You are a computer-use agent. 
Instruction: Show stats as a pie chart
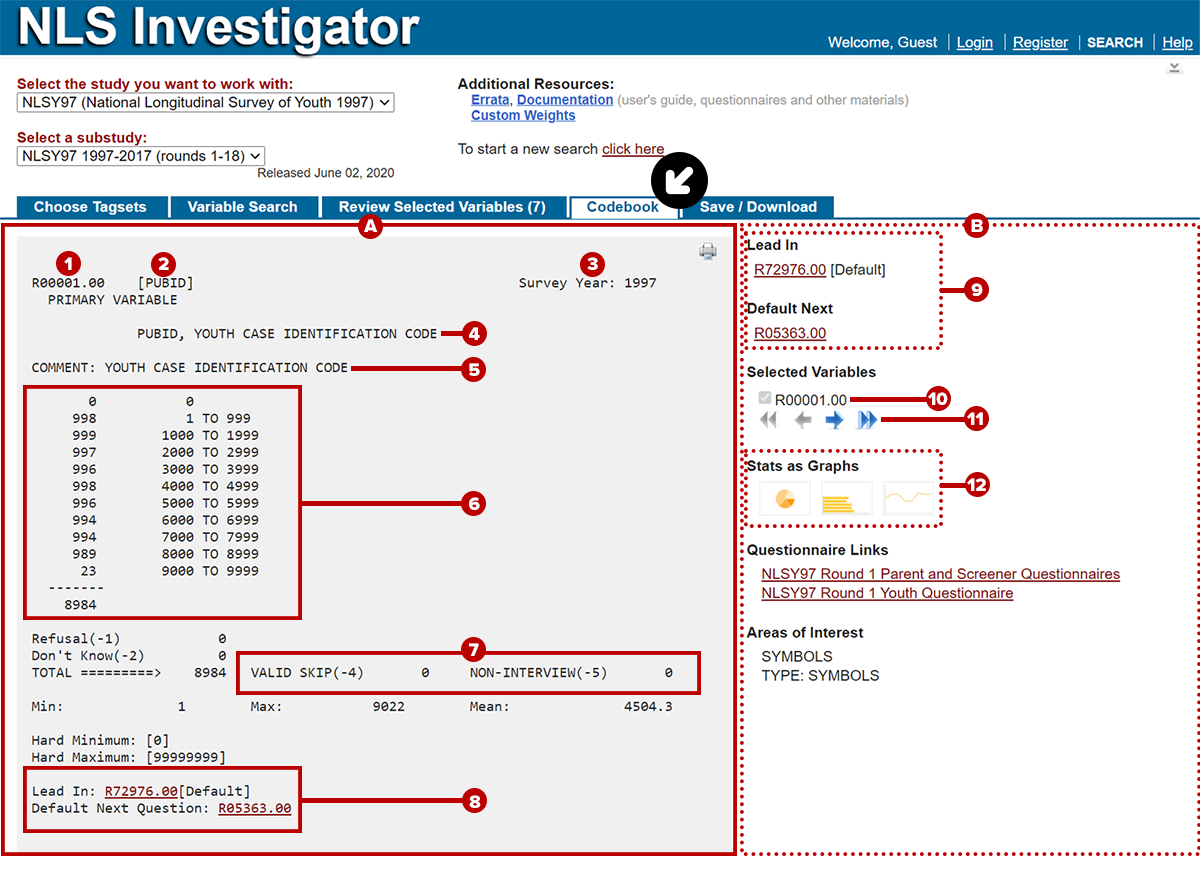[784, 498]
